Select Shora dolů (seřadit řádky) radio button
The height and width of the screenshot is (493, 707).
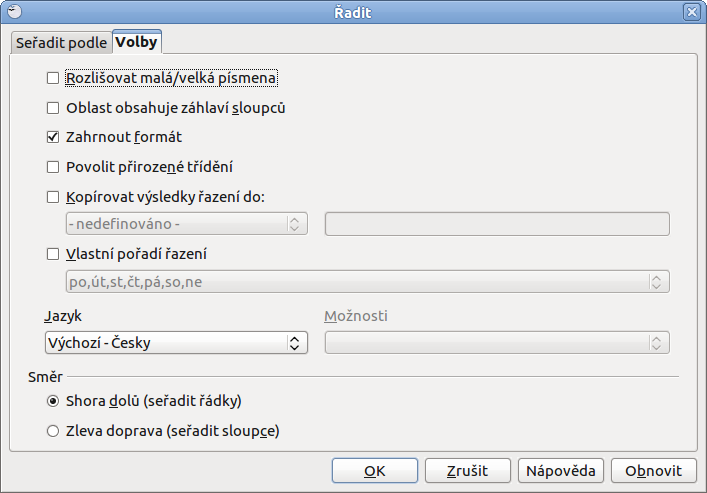(53, 401)
